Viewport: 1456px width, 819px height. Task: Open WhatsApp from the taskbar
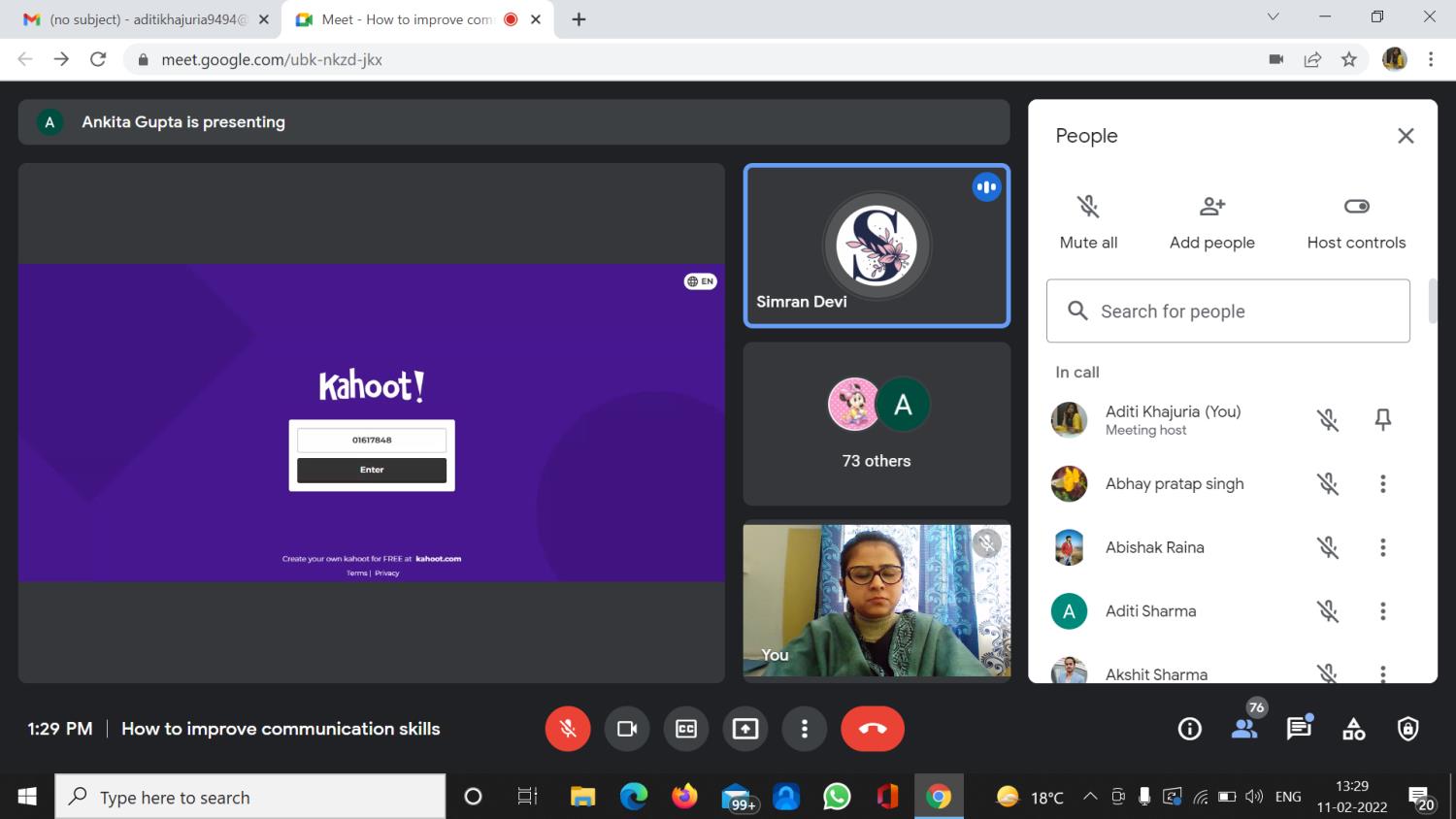837,797
